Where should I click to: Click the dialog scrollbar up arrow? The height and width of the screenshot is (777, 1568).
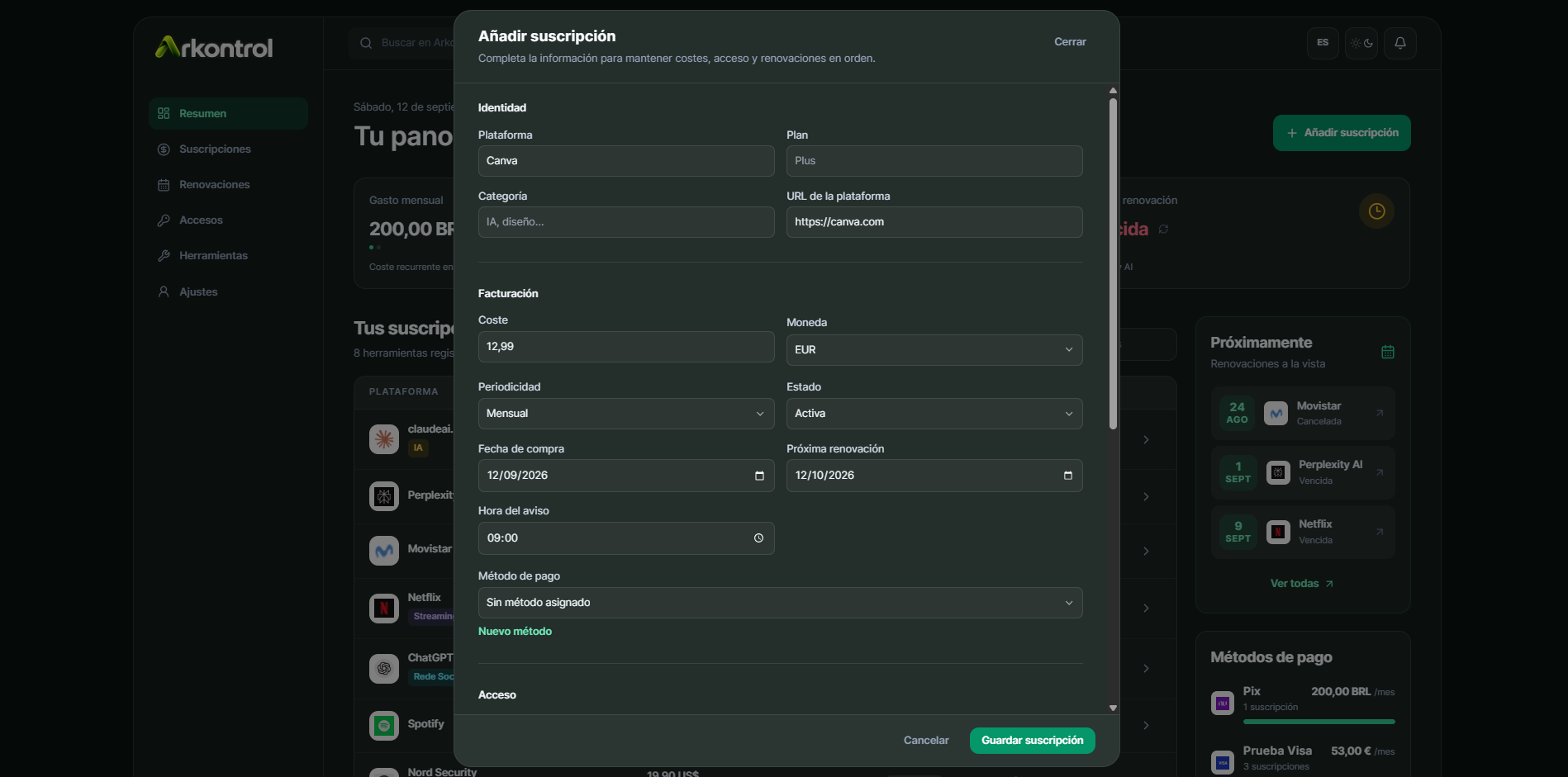1113,91
